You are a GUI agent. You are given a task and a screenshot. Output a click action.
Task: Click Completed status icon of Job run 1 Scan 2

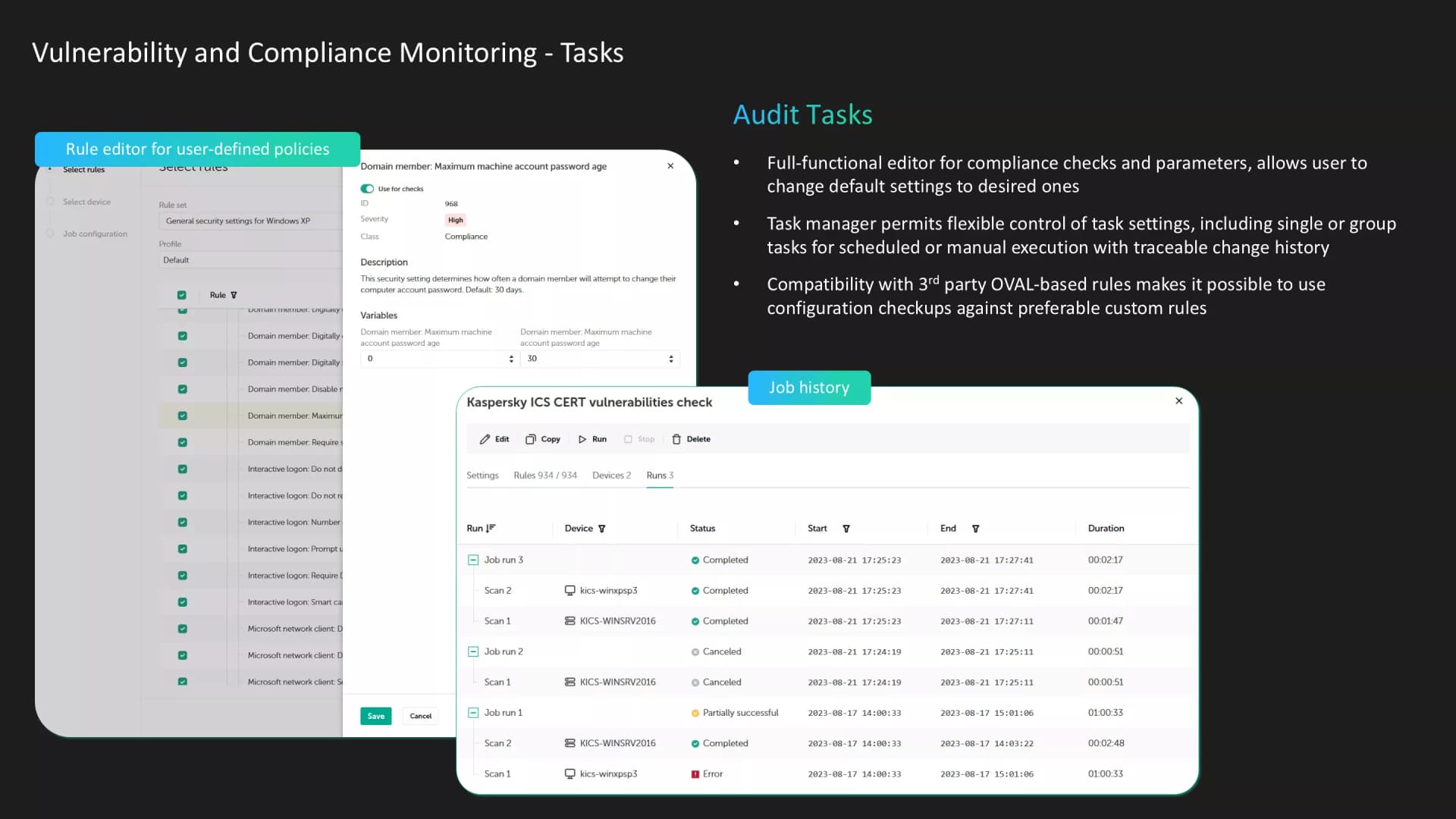click(x=695, y=744)
